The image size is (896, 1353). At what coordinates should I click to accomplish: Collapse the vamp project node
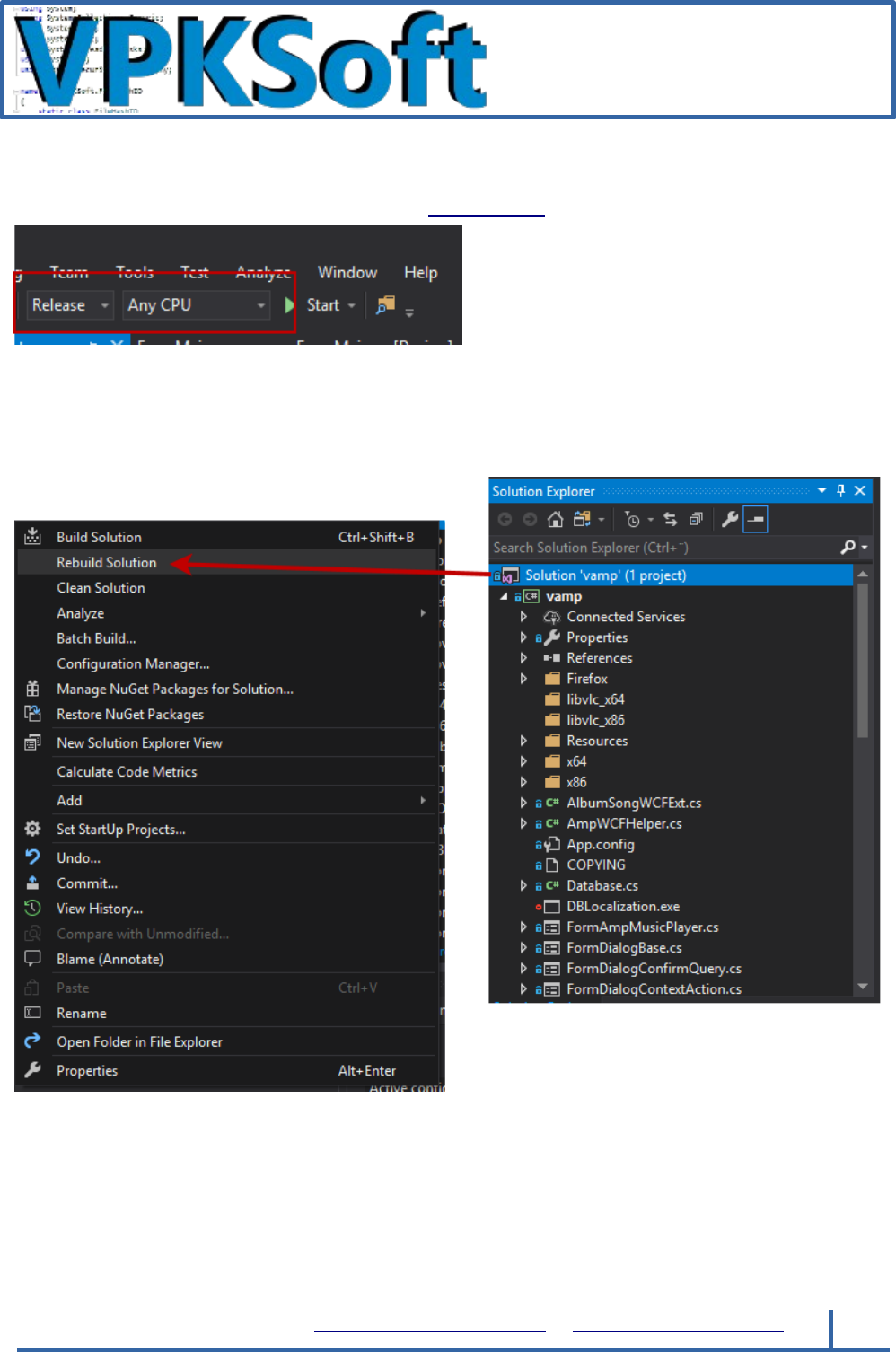point(504,596)
